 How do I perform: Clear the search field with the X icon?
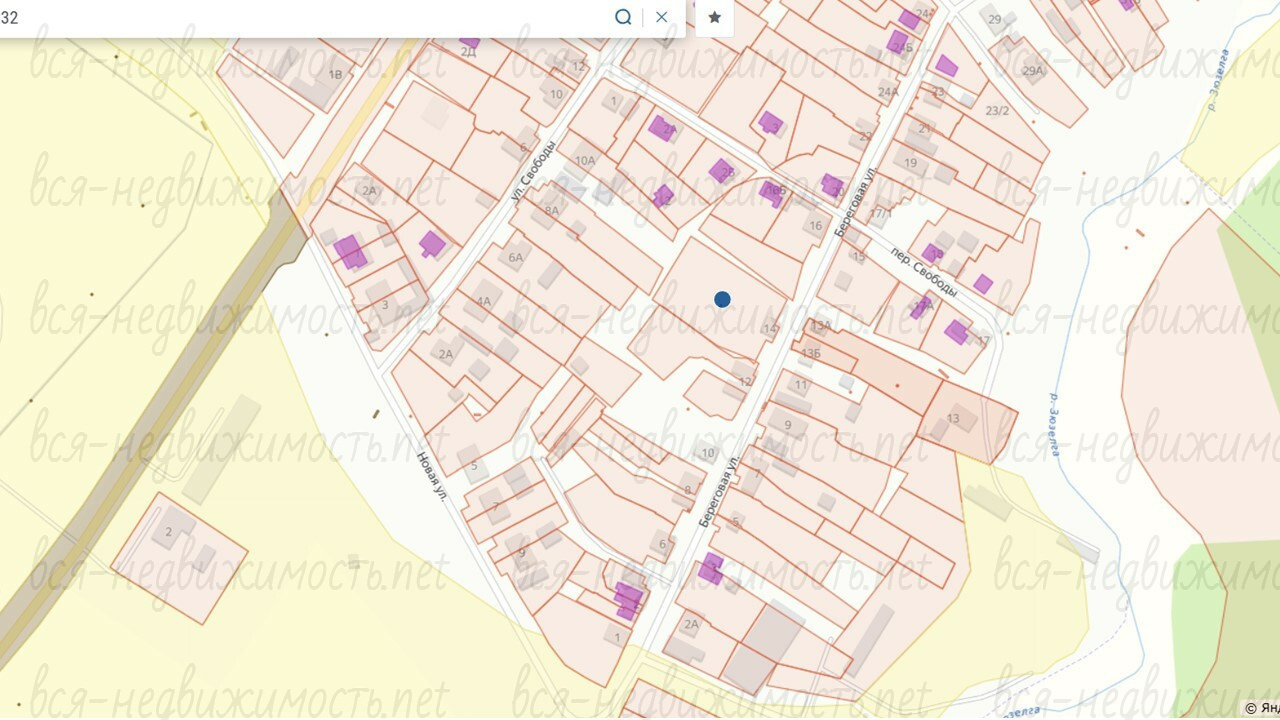[x=661, y=17]
